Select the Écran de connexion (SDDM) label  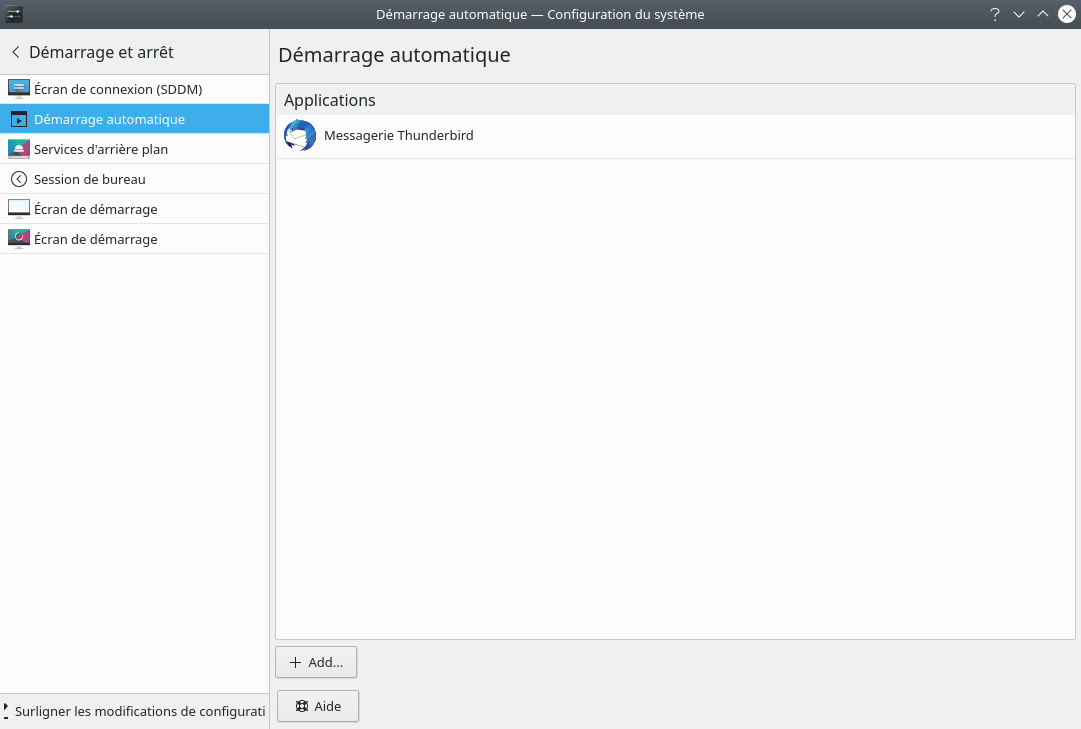click(118, 89)
